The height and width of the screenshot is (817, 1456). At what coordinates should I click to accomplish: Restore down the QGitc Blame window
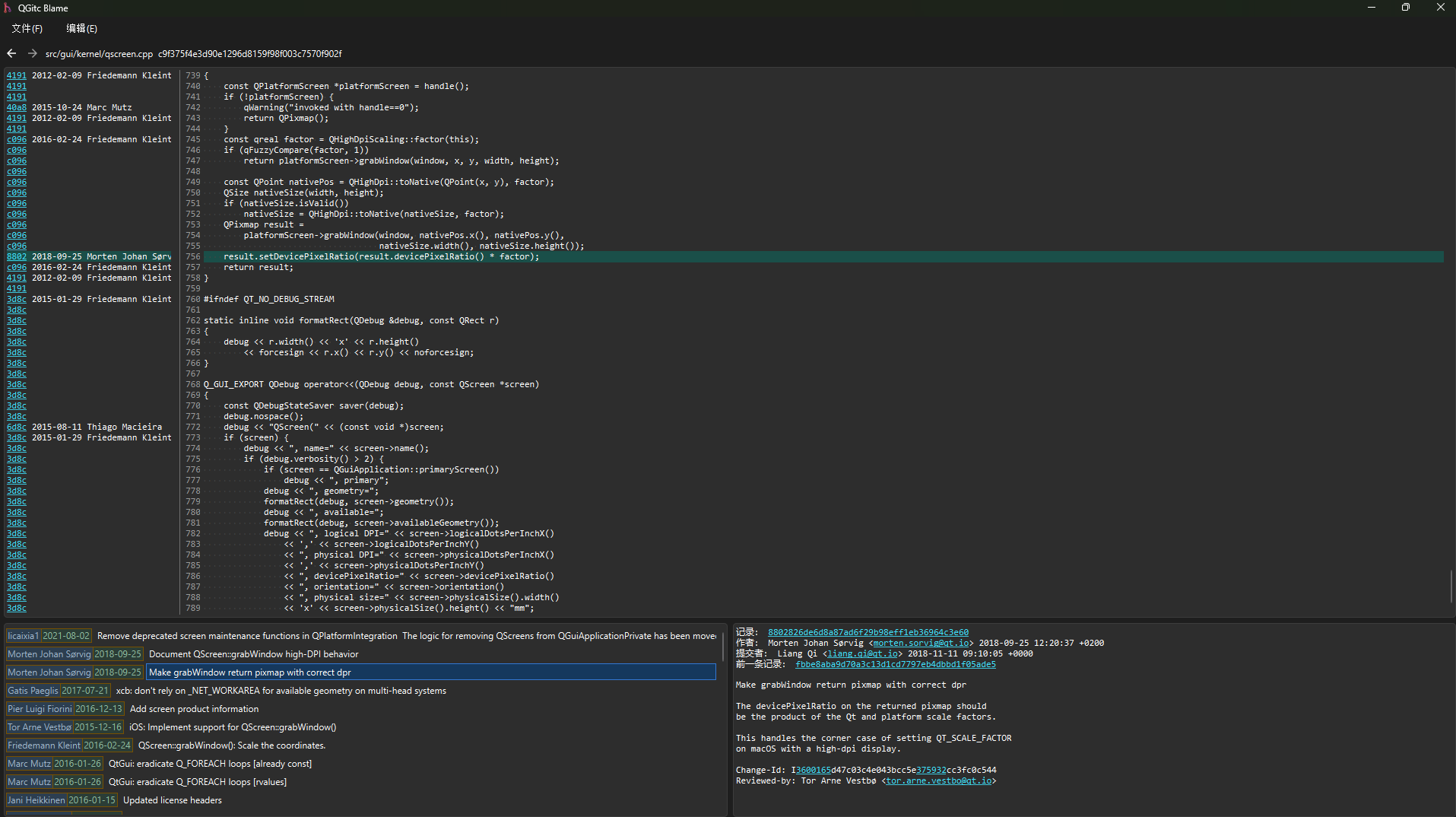pos(1405,8)
